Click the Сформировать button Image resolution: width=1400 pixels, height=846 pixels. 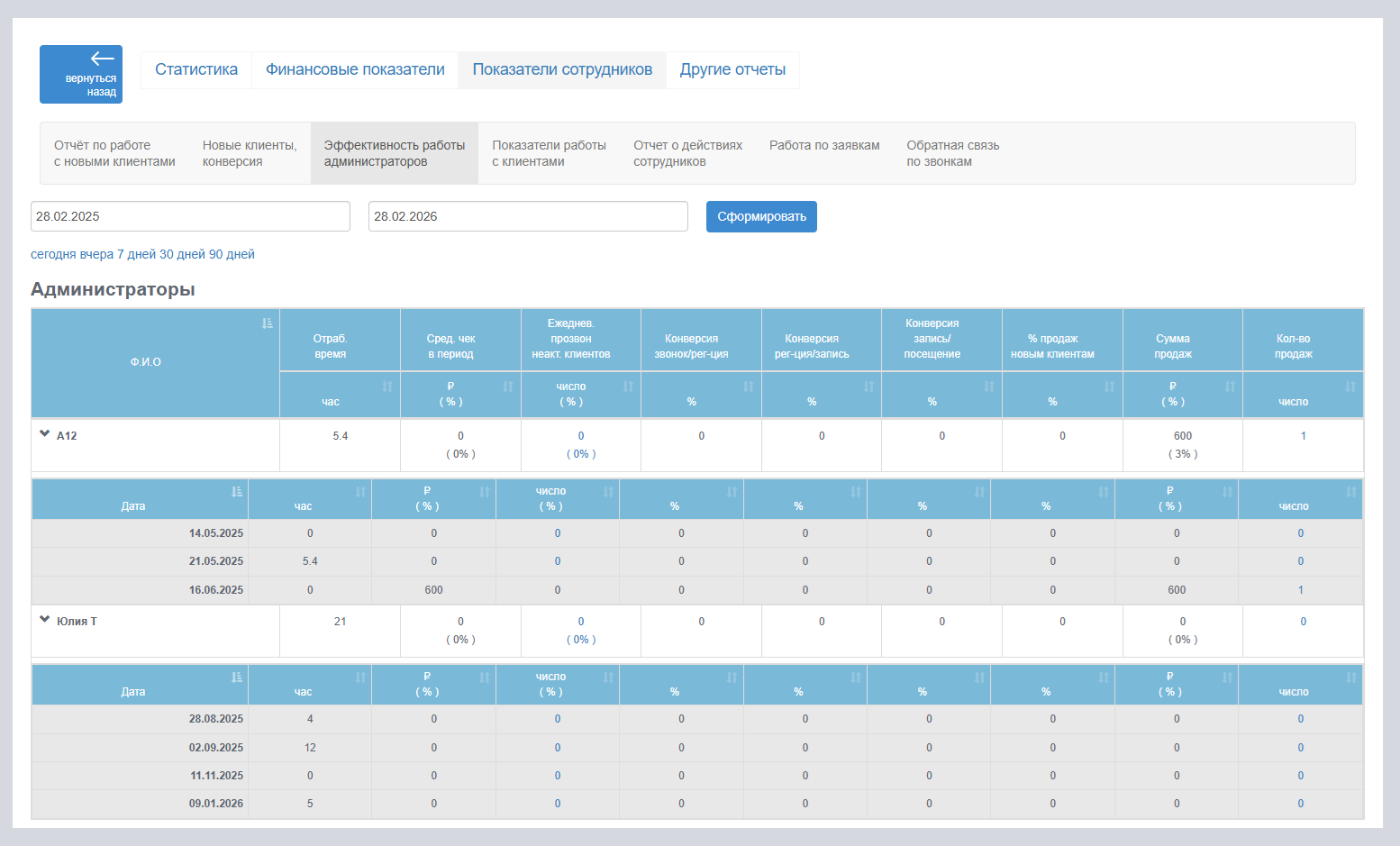pyautogui.click(x=761, y=216)
